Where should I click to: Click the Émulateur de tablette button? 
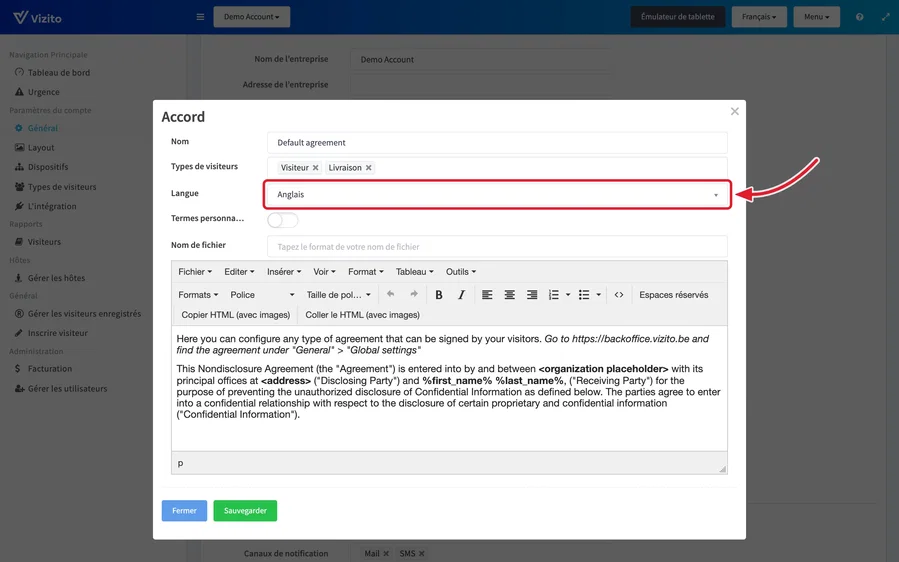(678, 17)
